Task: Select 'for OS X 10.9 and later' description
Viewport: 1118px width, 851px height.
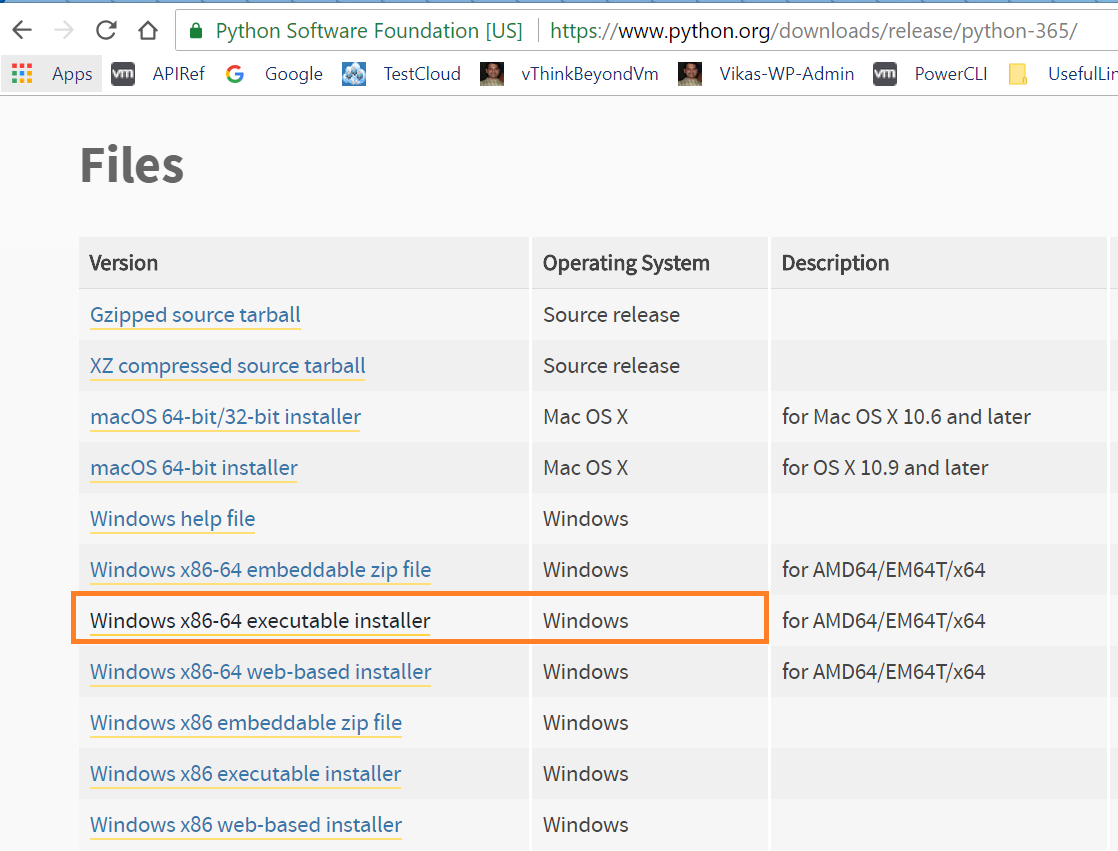Action: (885, 468)
